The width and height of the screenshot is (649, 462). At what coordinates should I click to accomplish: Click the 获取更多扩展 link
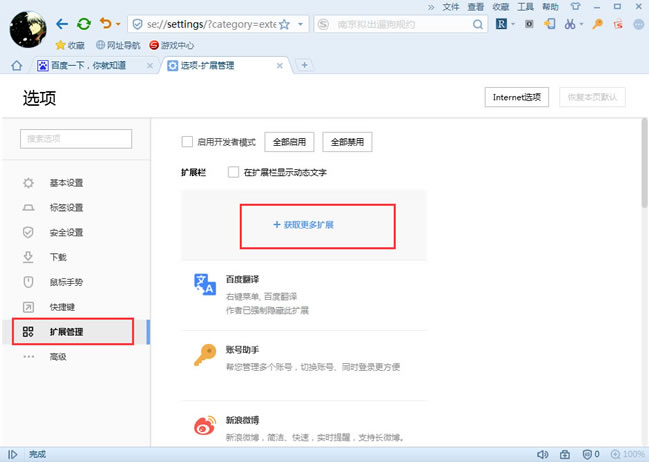[303, 225]
